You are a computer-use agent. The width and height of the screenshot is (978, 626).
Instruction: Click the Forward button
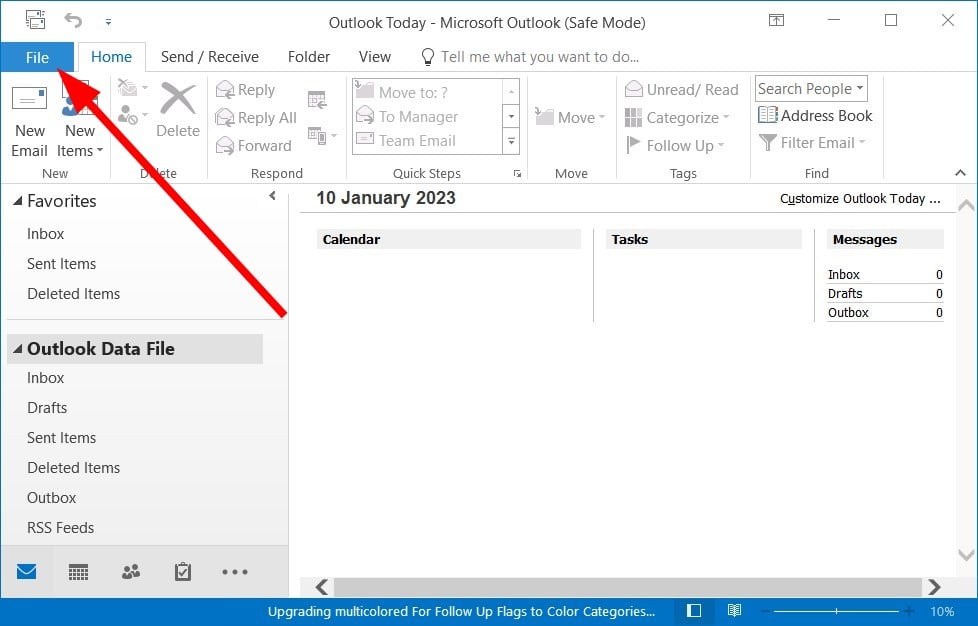(x=254, y=145)
